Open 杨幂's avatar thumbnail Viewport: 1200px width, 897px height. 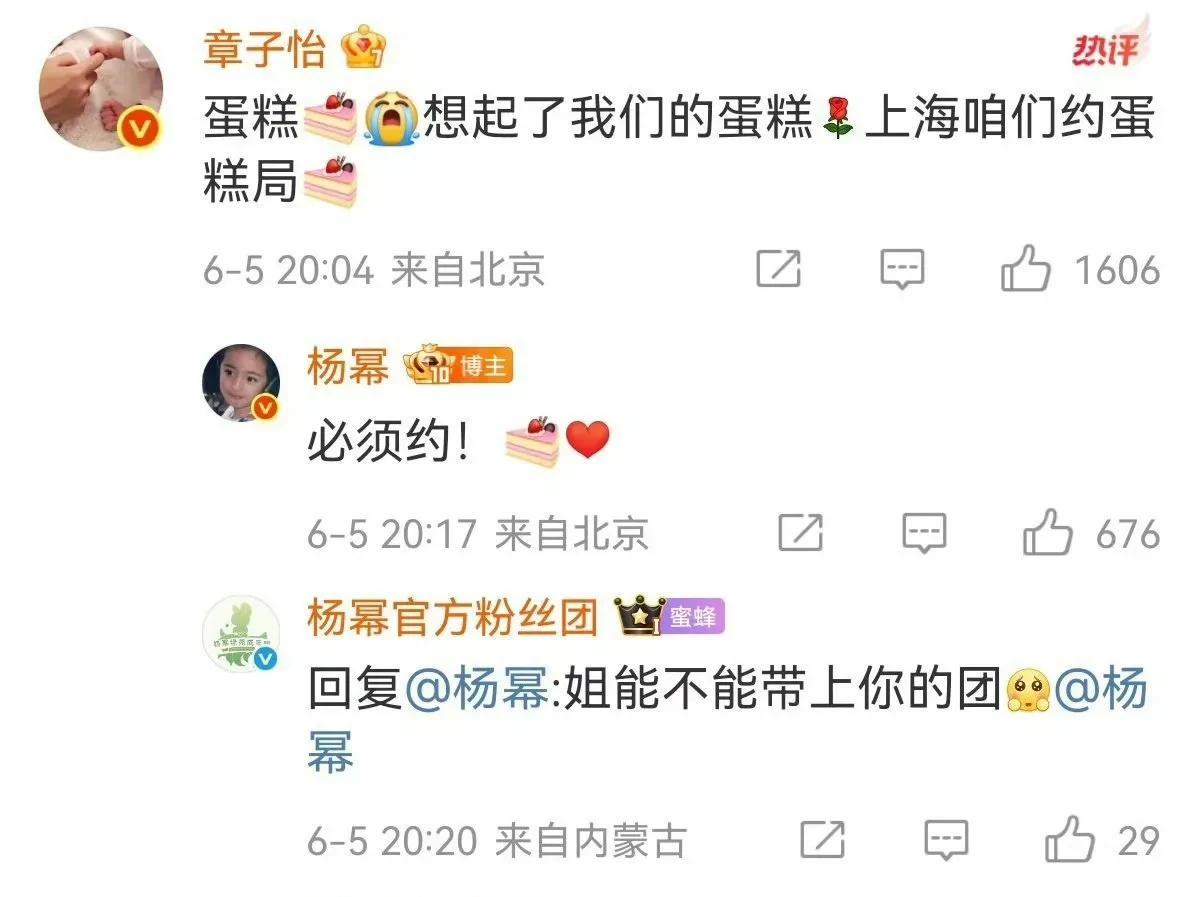click(x=241, y=382)
